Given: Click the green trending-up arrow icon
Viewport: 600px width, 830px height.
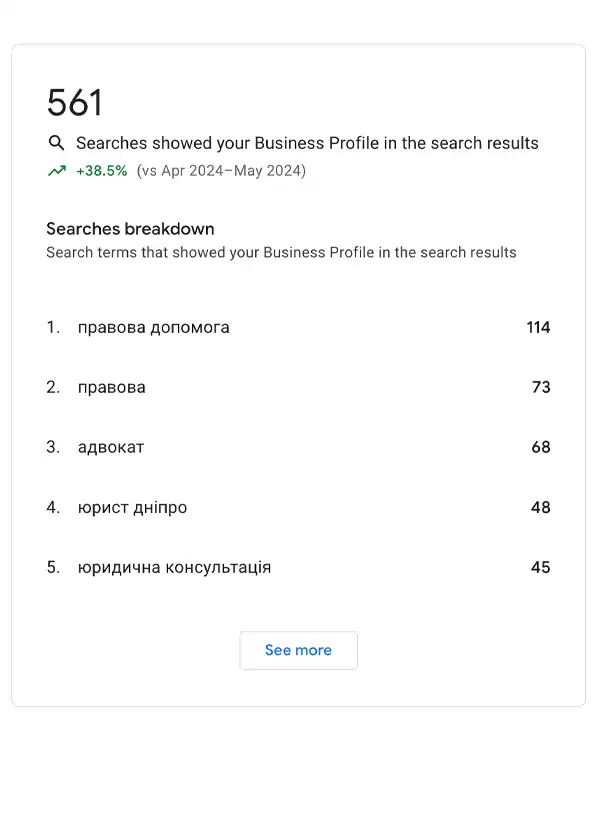Looking at the screenshot, I should pos(57,170).
